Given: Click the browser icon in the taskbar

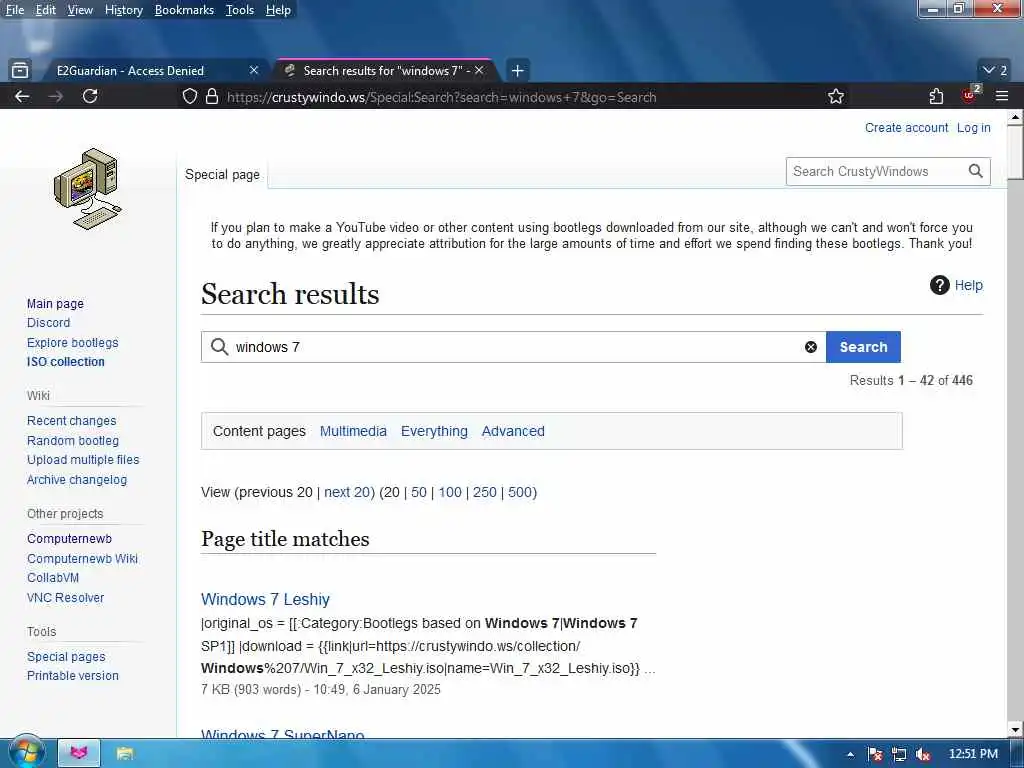Looking at the screenshot, I should pyautogui.click(x=79, y=753).
